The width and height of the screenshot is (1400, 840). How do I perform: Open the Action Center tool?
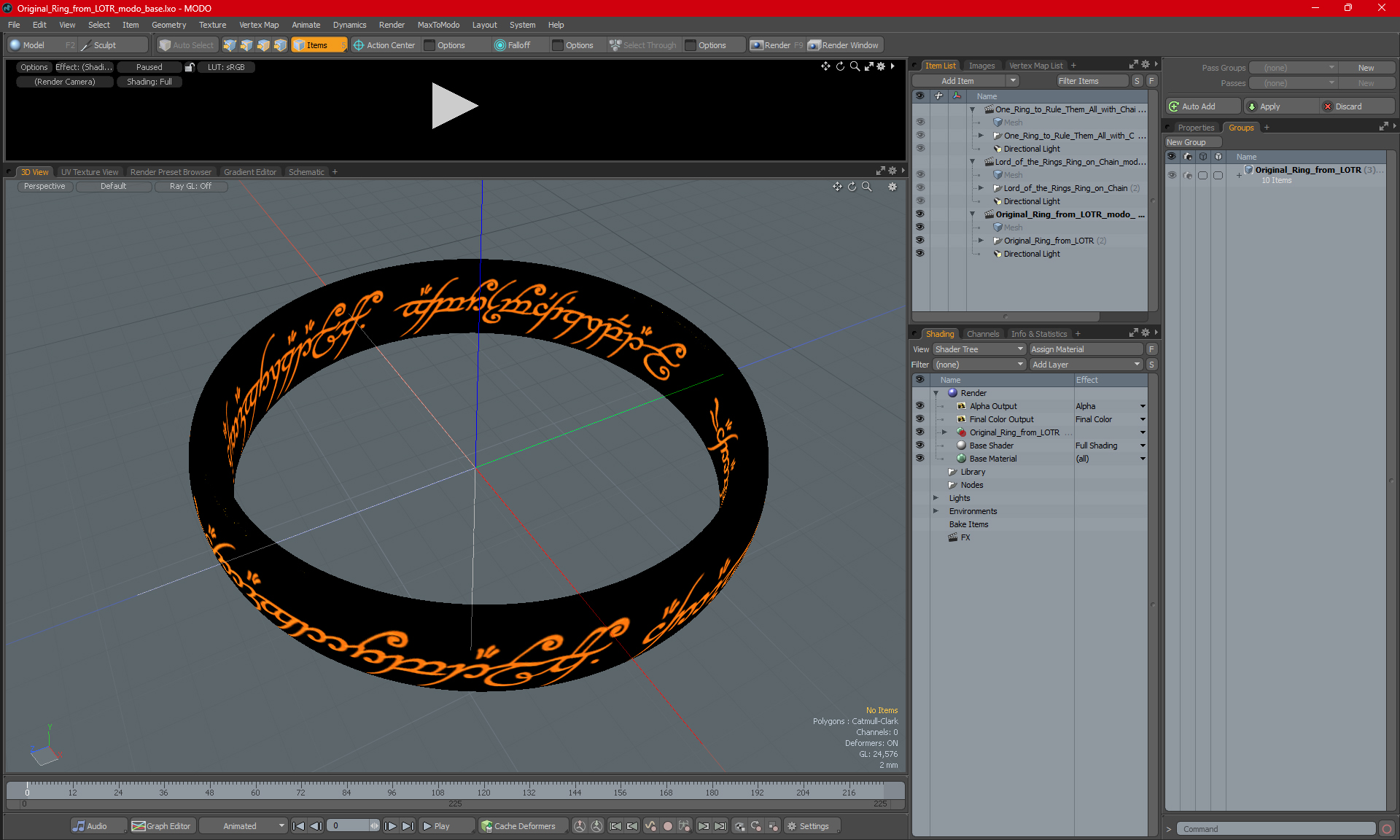pos(384,45)
